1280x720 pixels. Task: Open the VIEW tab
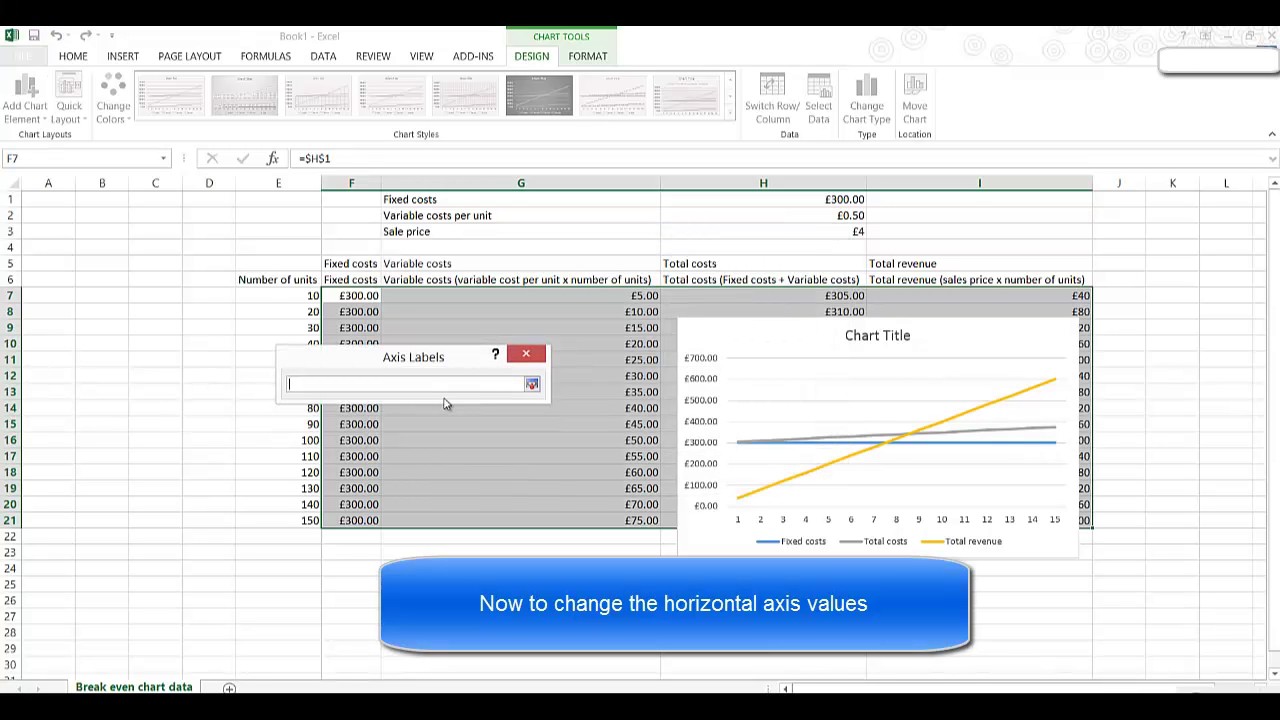coord(421,56)
